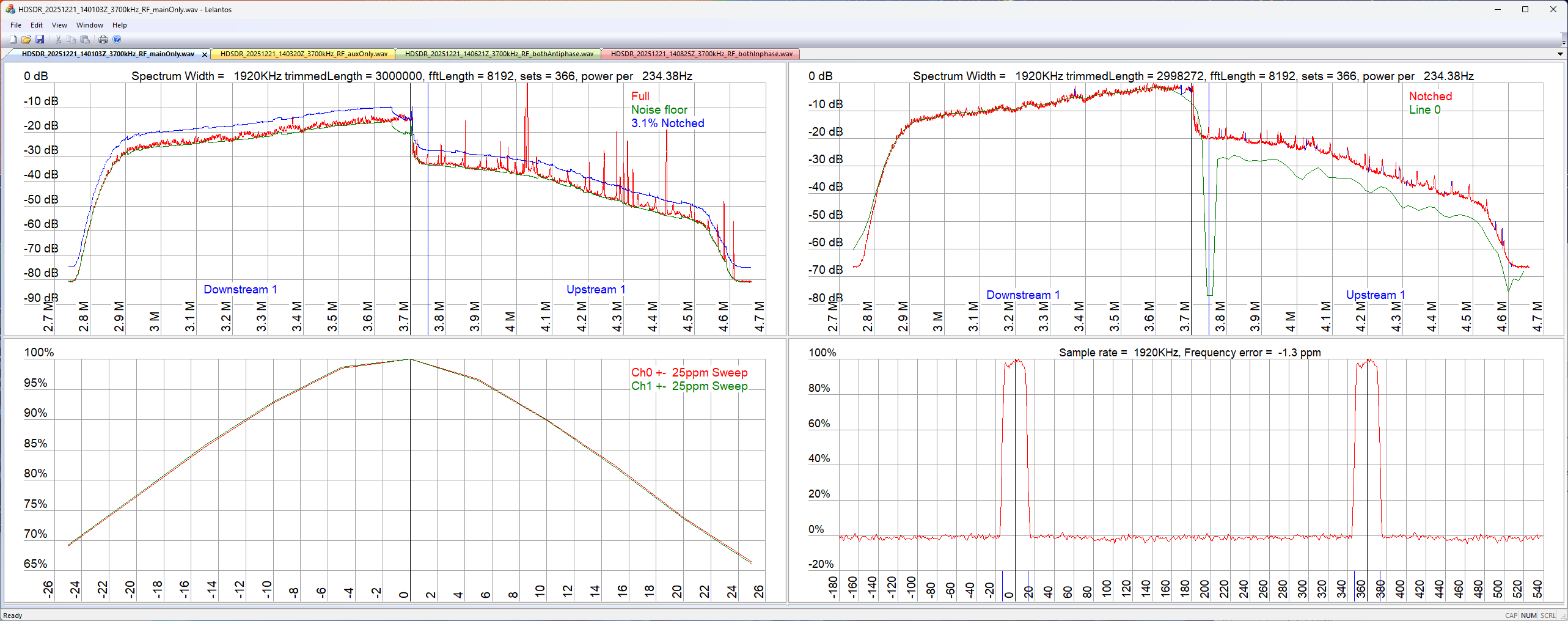1568x621 pixels.
Task: Open the View menu
Action: [59, 25]
